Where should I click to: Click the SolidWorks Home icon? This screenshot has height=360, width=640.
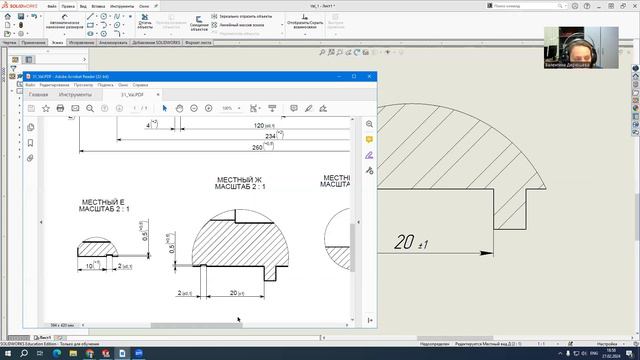(8, 16)
